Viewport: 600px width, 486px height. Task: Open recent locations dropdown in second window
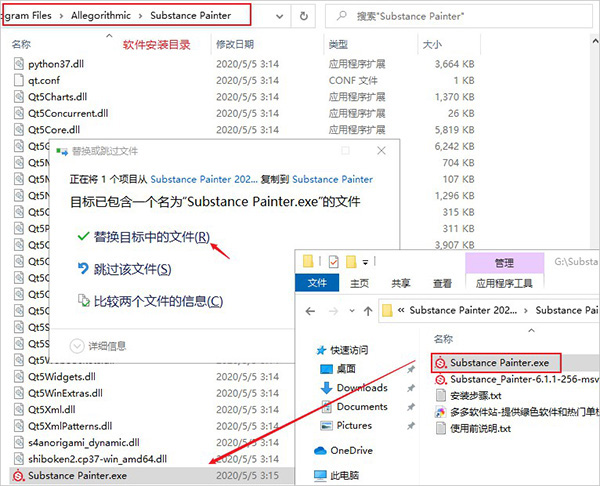point(352,311)
